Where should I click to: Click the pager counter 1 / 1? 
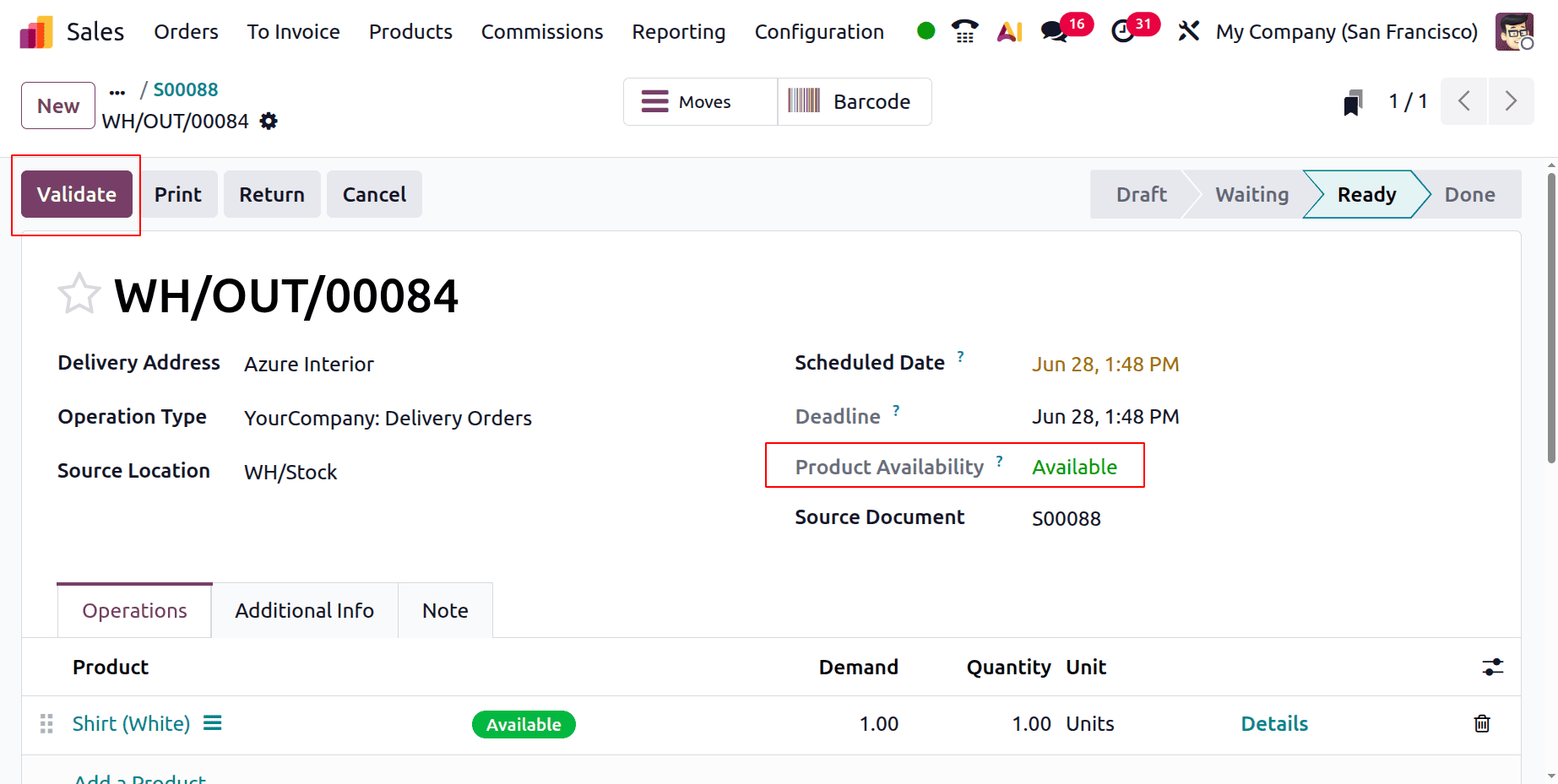pyautogui.click(x=1408, y=101)
